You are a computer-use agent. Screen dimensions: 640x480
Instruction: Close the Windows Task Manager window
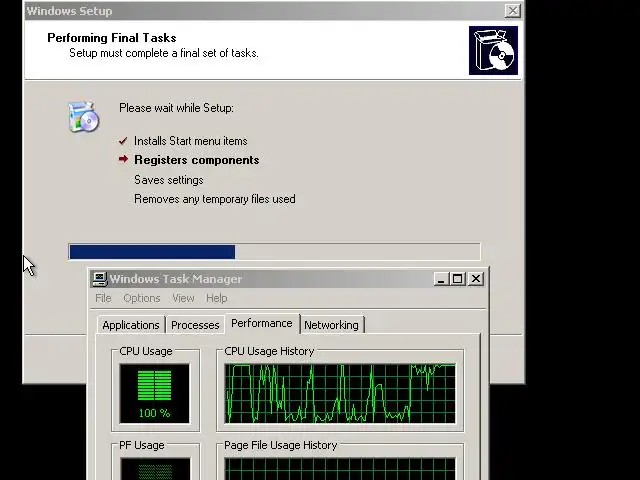pyautogui.click(x=476, y=279)
